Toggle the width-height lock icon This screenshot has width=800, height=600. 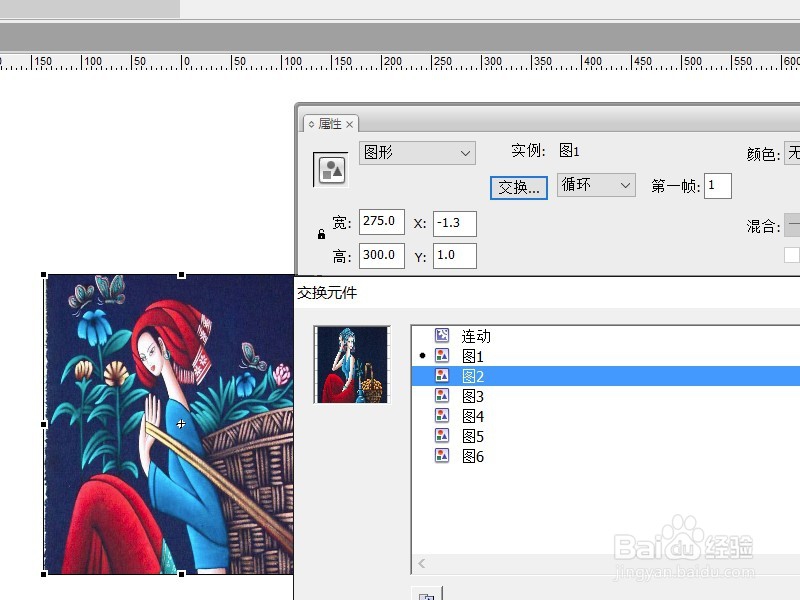[x=321, y=234]
